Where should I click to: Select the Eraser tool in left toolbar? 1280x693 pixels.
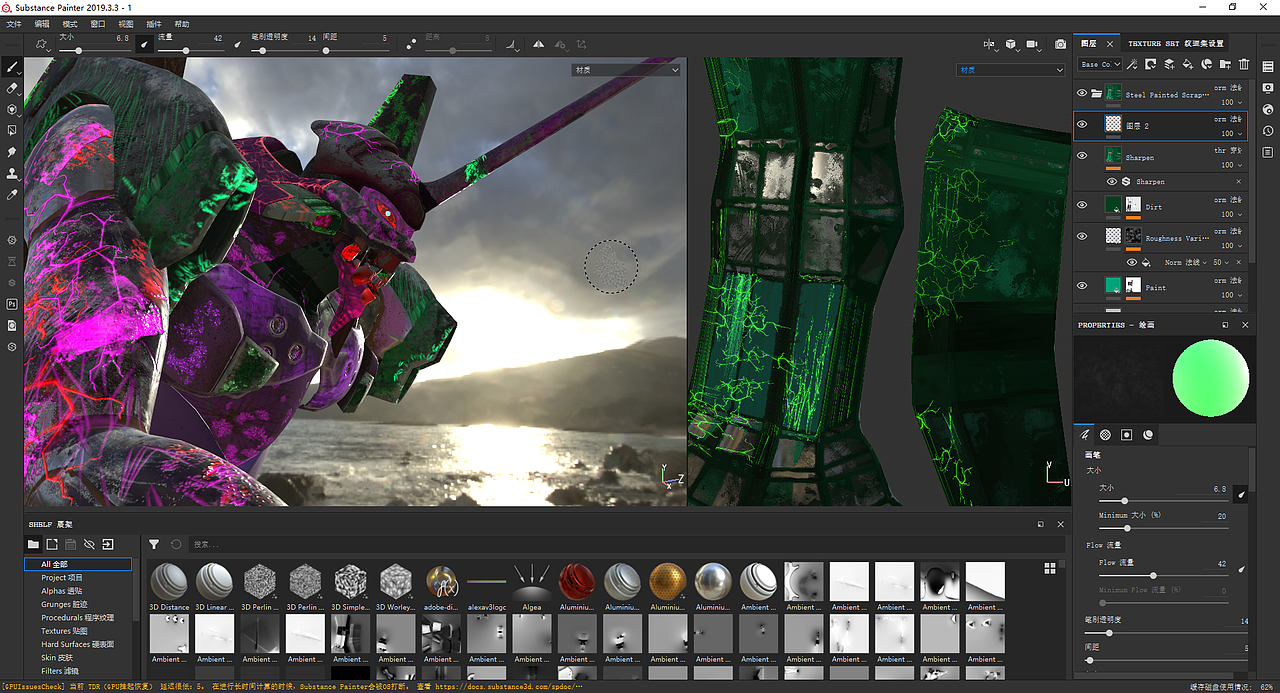(12, 89)
